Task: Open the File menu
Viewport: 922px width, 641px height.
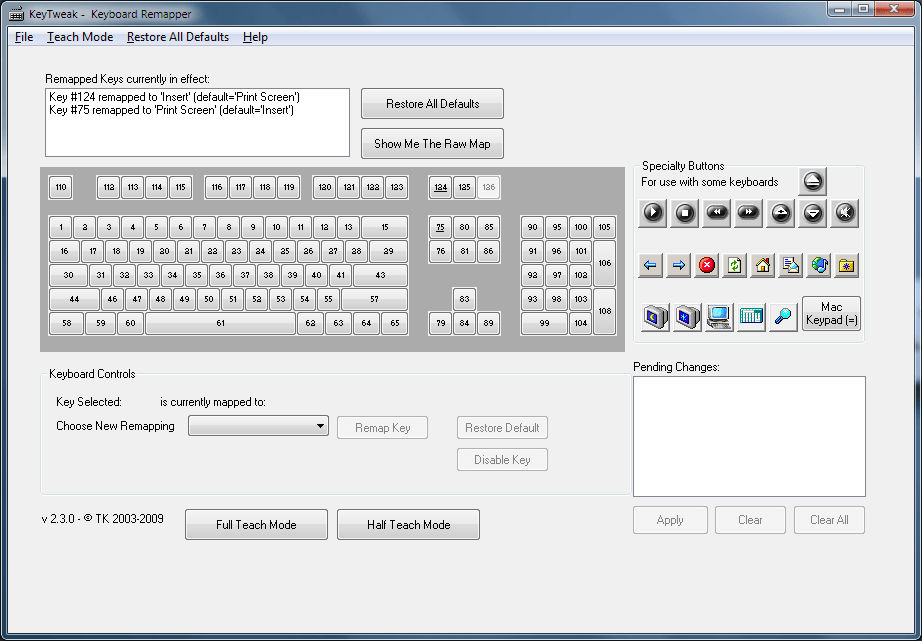Action: tap(24, 37)
